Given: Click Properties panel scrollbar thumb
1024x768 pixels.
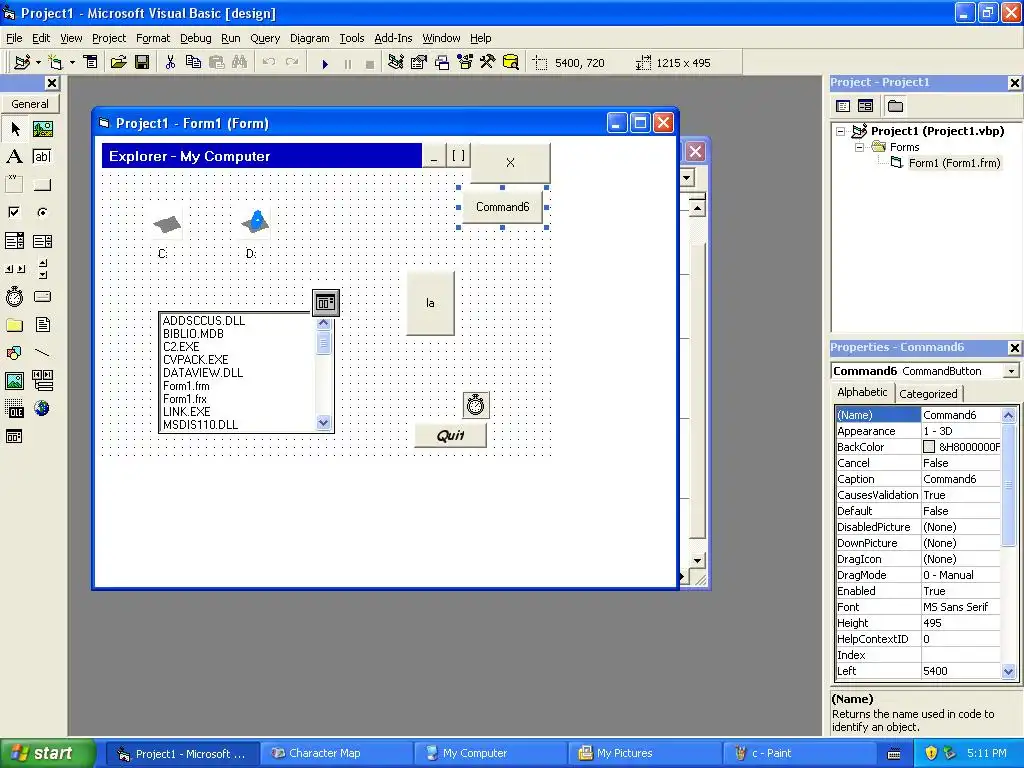Looking at the screenshot, I should click(1008, 485).
